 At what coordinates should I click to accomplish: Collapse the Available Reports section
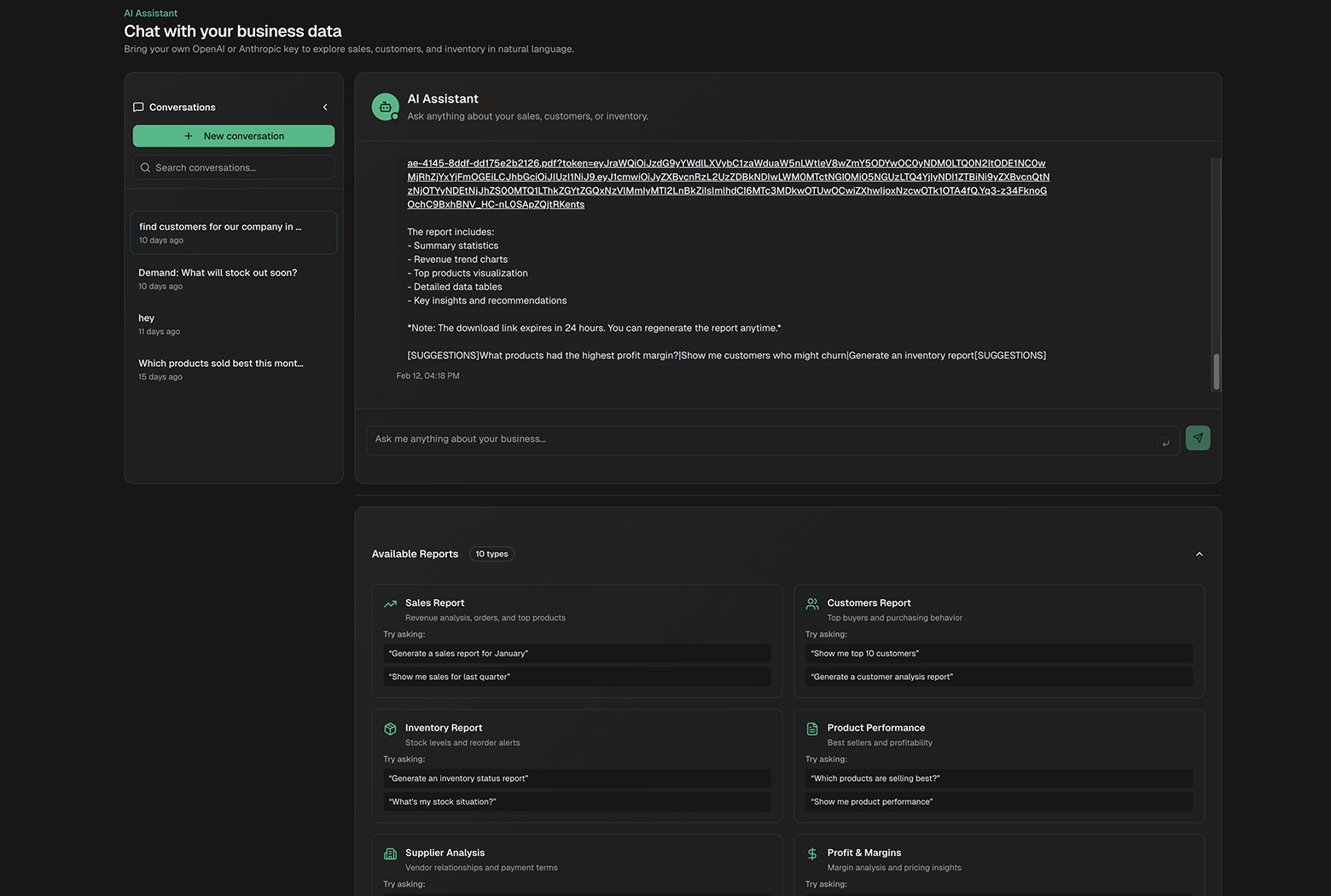1199,554
